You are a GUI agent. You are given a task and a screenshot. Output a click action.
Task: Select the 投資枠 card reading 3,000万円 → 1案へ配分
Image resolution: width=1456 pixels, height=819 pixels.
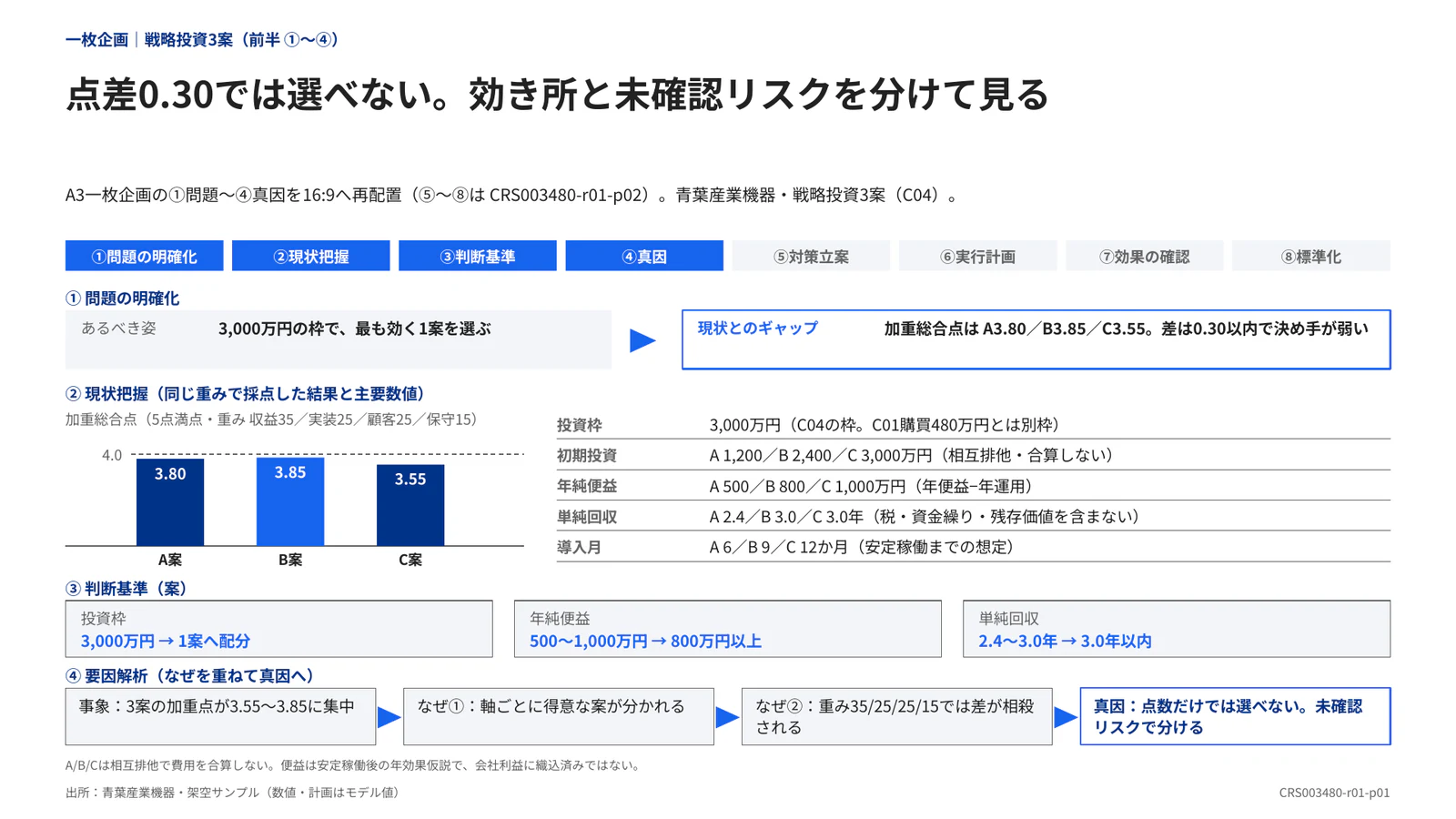[279, 629]
